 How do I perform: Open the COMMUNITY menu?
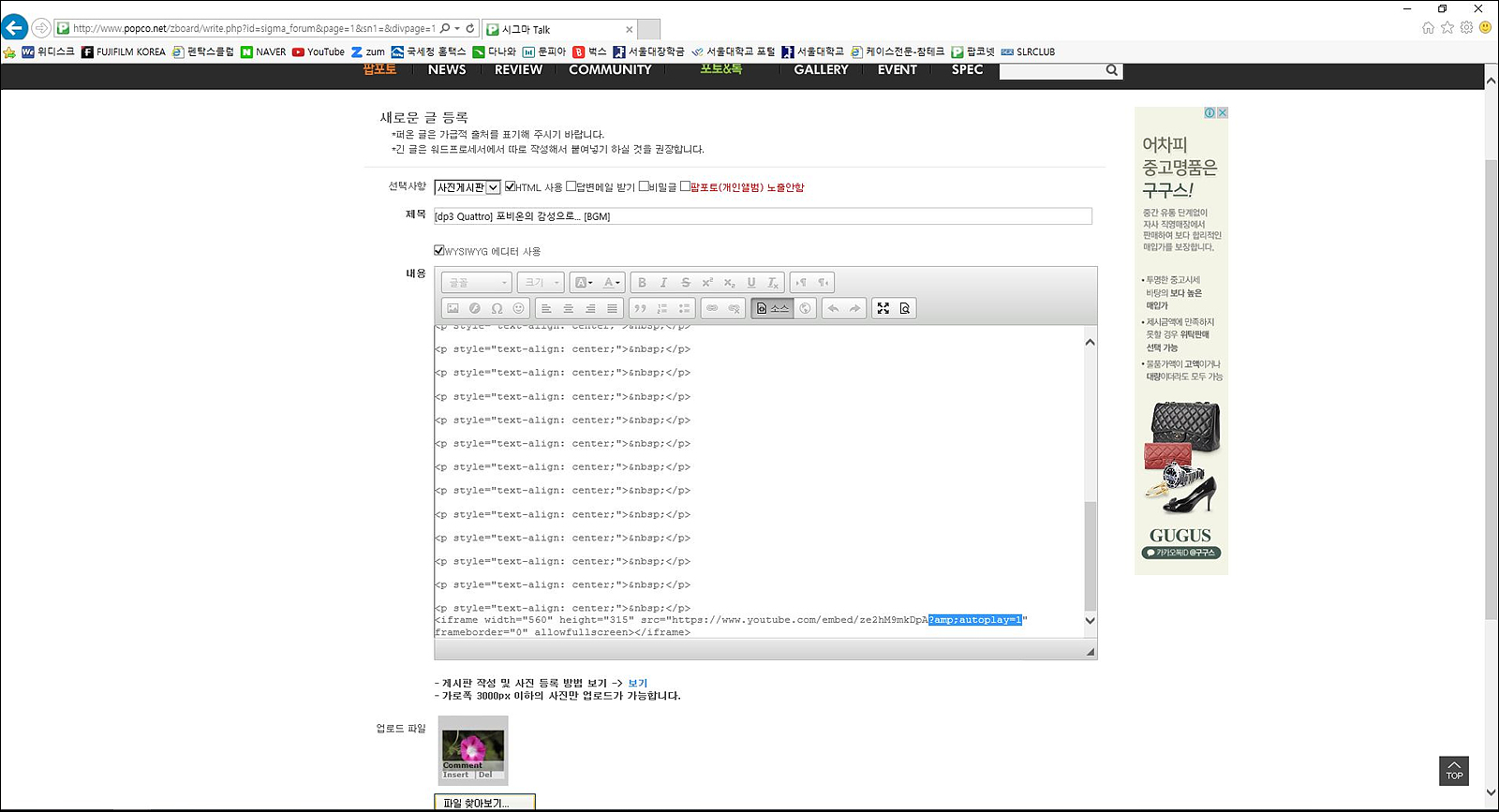click(610, 69)
